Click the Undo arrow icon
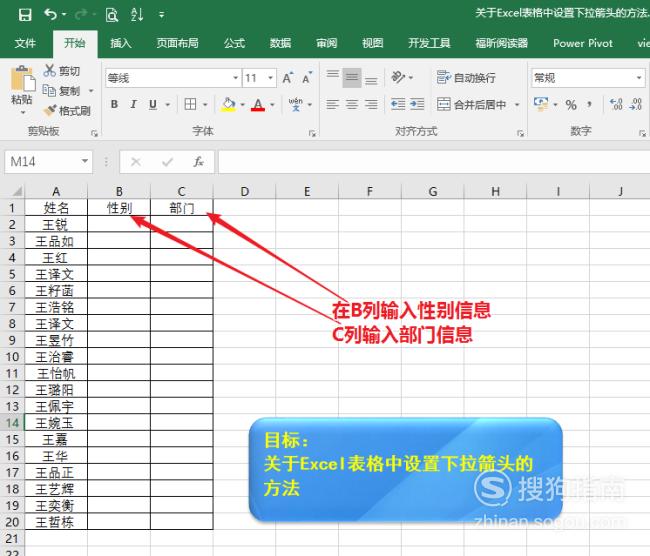 pos(50,15)
